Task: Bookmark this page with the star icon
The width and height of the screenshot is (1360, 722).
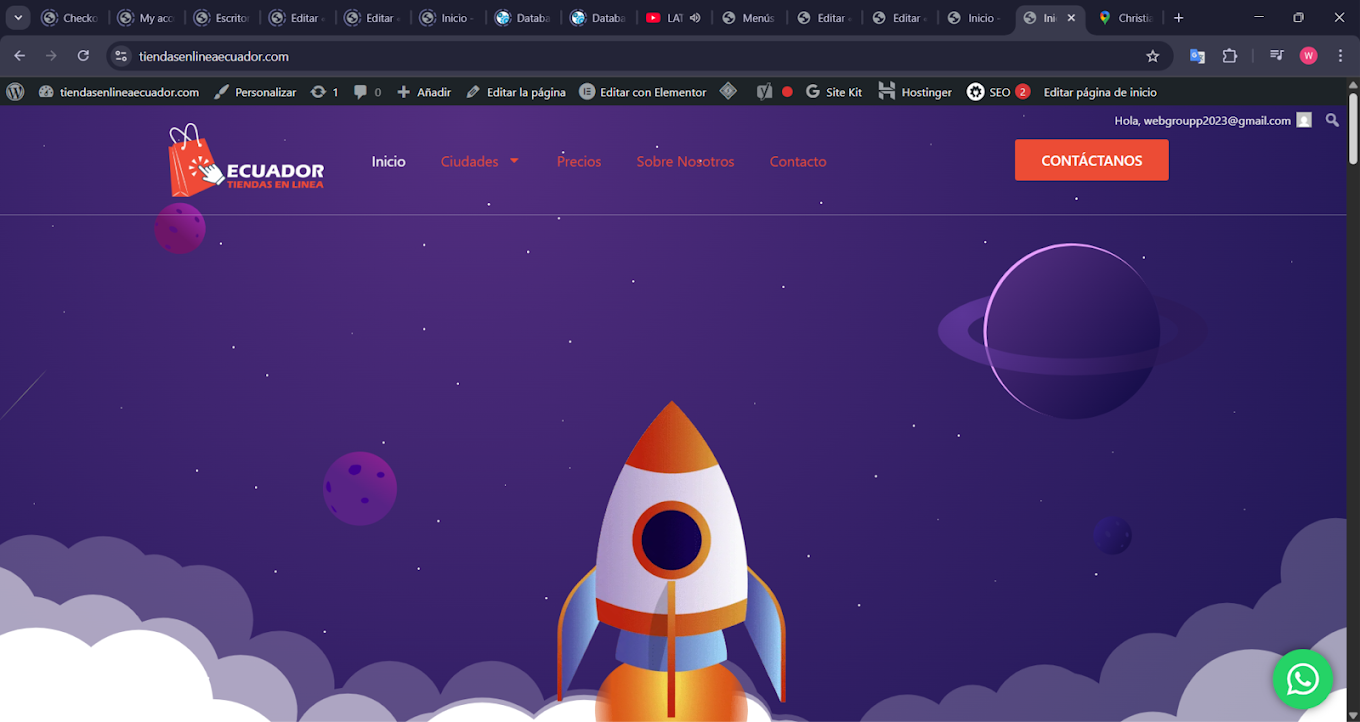Action: [1152, 56]
